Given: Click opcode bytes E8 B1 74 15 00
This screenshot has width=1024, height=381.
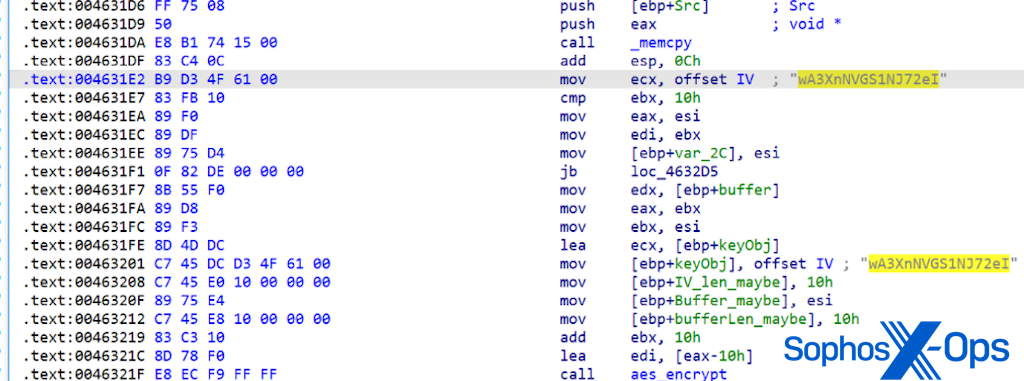Looking at the screenshot, I should tap(216, 42).
